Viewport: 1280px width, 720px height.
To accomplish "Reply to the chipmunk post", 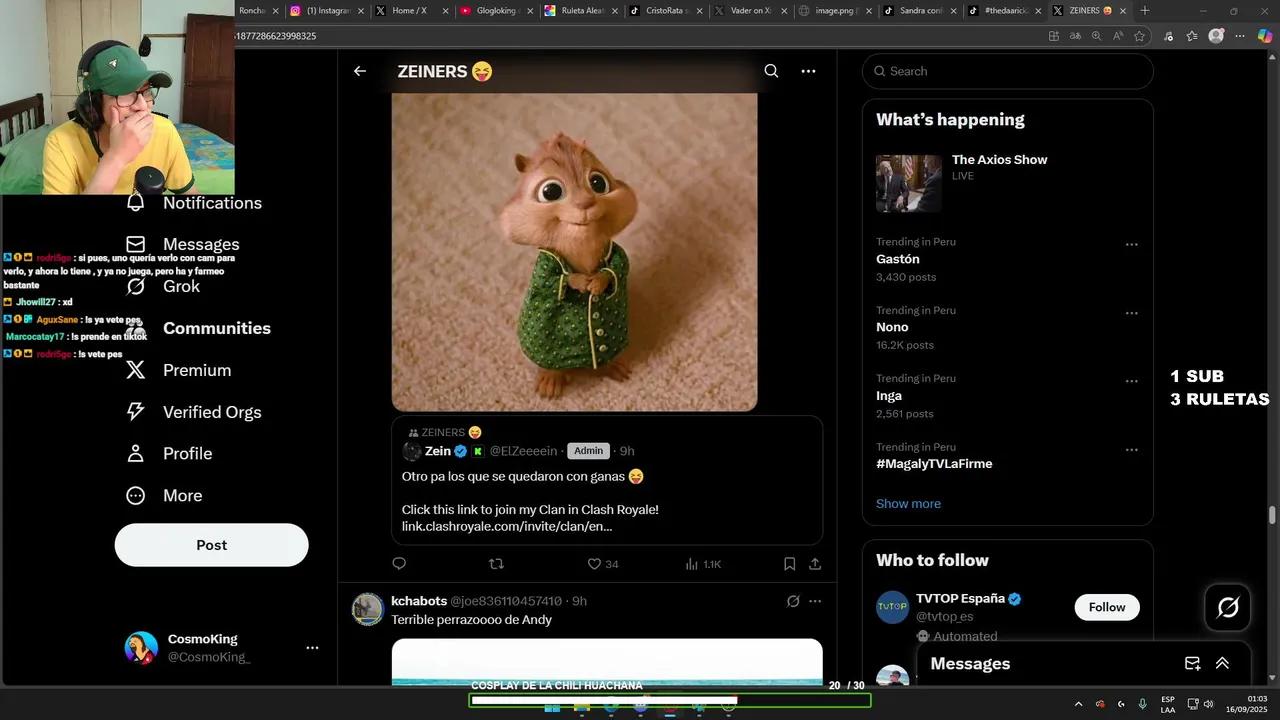I will point(399,564).
